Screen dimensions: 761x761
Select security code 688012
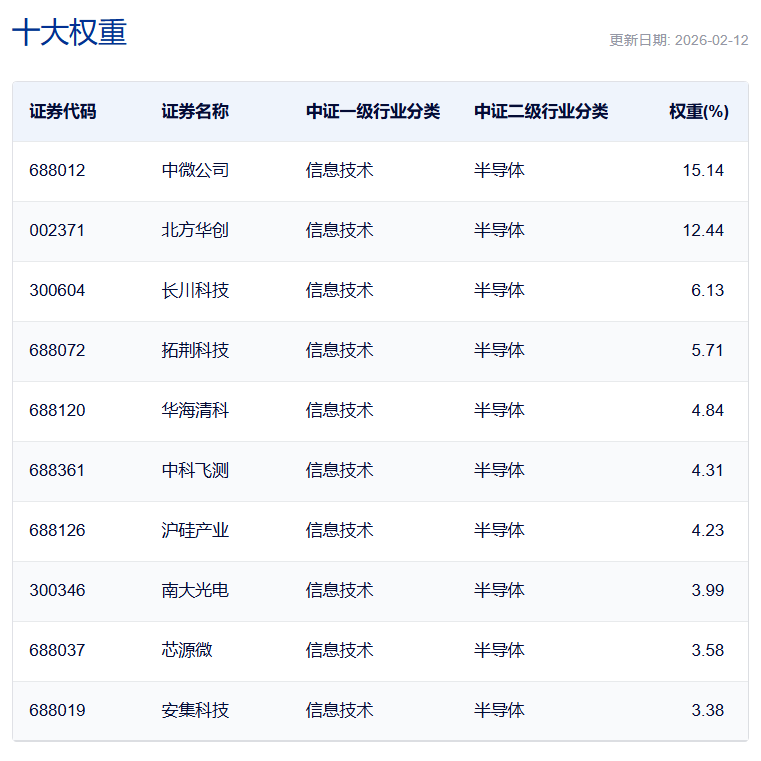57,170
